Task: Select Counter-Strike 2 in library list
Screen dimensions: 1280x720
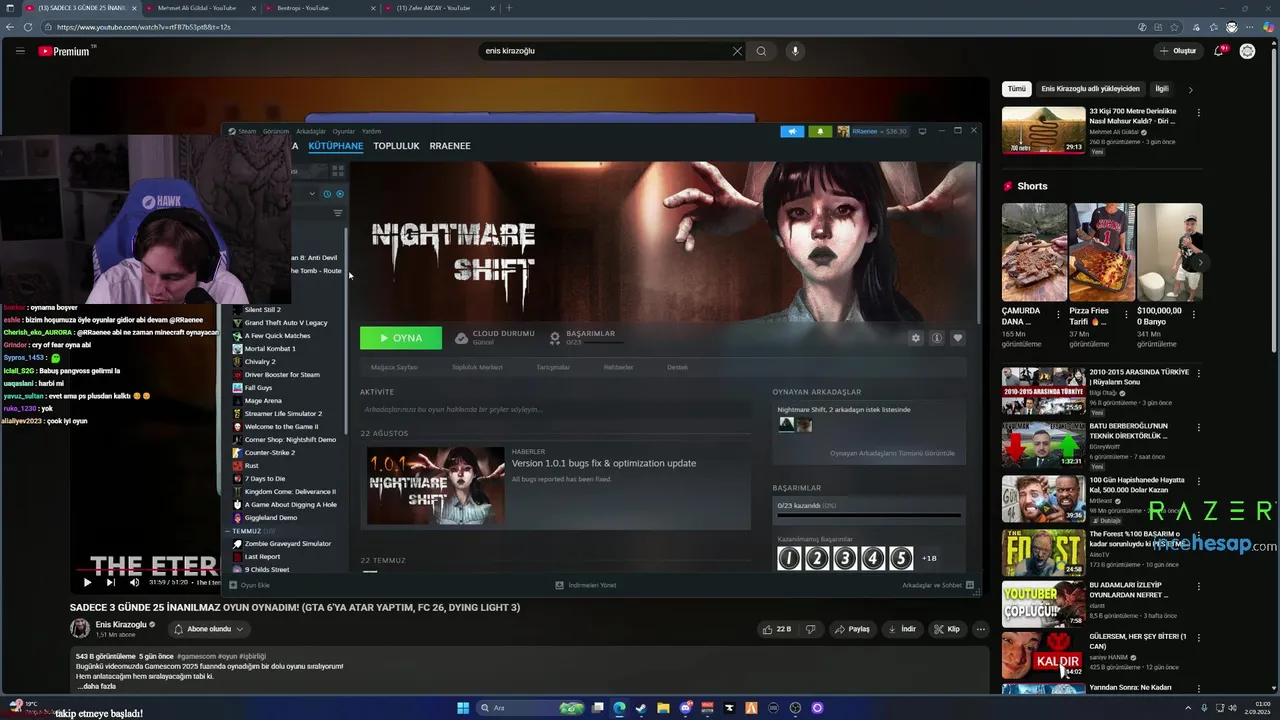Action: pos(270,453)
